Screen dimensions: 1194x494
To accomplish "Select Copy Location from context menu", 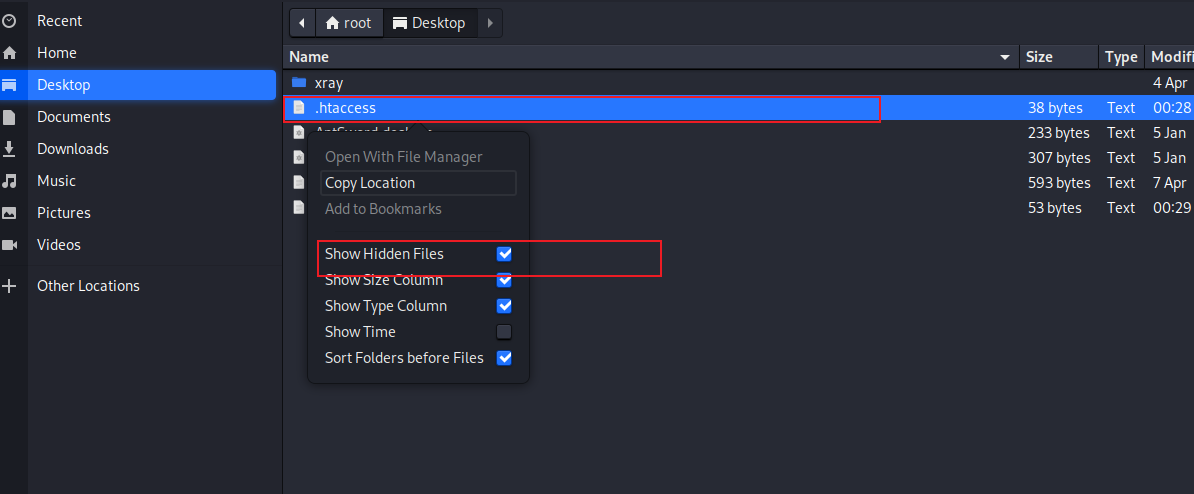I will point(370,183).
